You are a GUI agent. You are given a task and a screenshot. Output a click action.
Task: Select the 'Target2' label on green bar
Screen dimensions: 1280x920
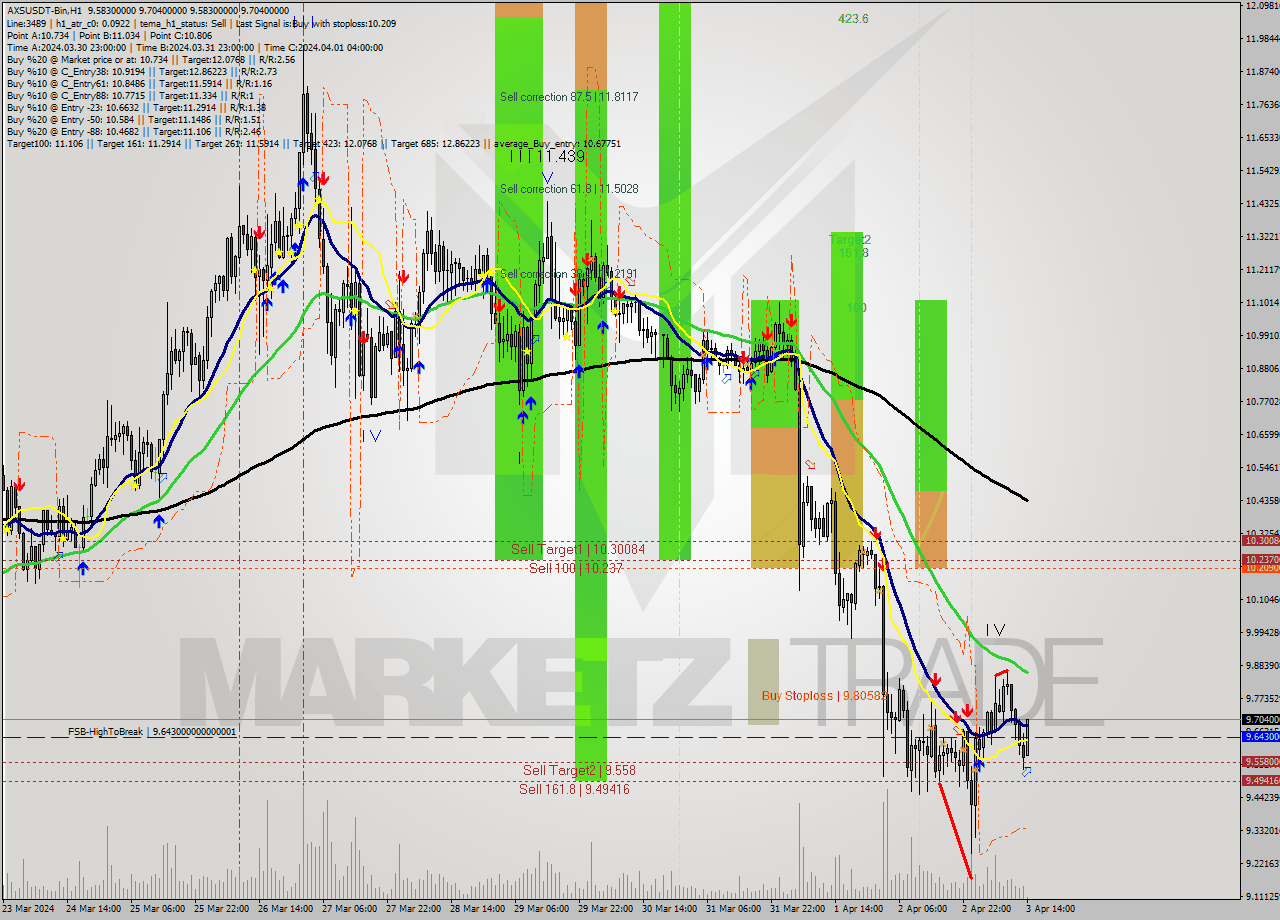[x=851, y=240]
